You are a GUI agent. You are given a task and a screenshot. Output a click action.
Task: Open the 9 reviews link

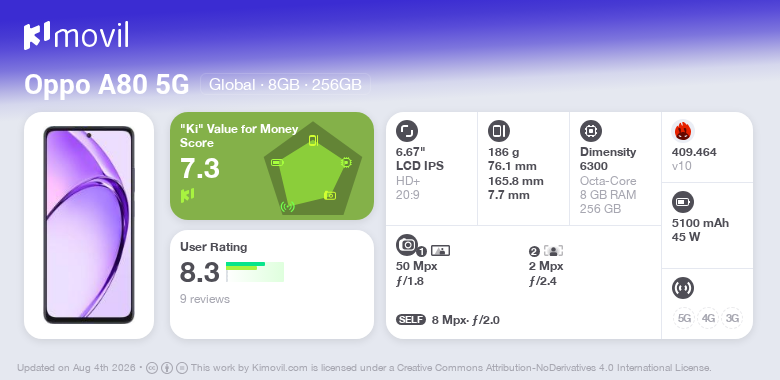coord(205,299)
